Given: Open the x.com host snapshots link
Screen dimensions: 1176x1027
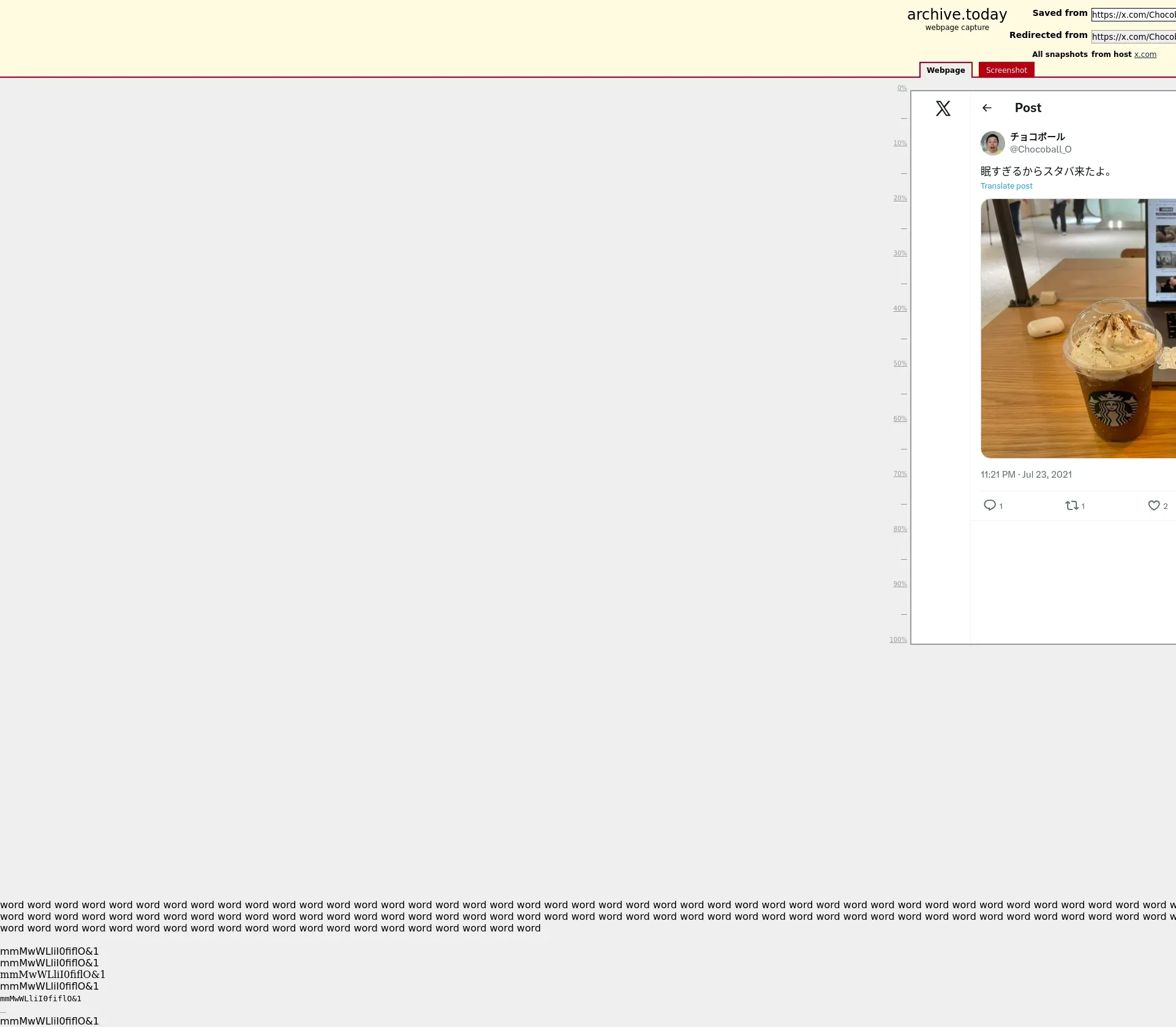Looking at the screenshot, I should point(1145,55).
